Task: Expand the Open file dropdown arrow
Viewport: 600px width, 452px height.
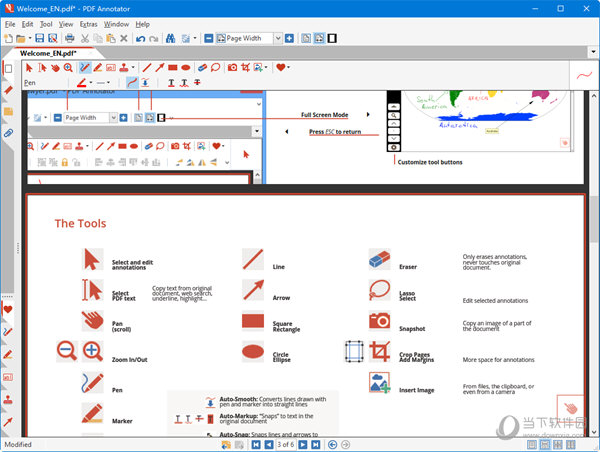Action: tap(29, 38)
